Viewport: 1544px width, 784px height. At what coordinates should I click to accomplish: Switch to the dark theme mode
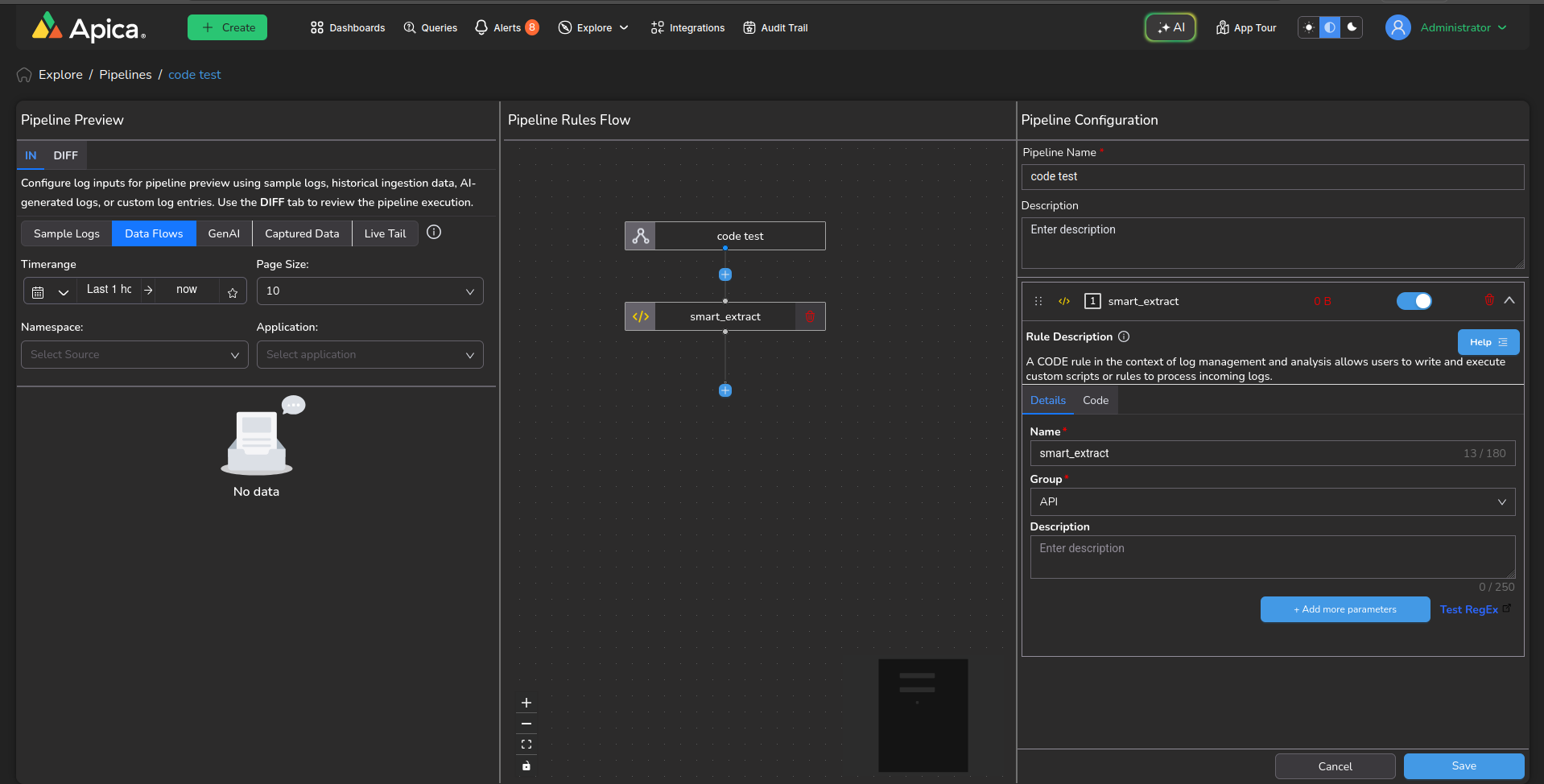pyautogui.click(x=1352, y=27)
